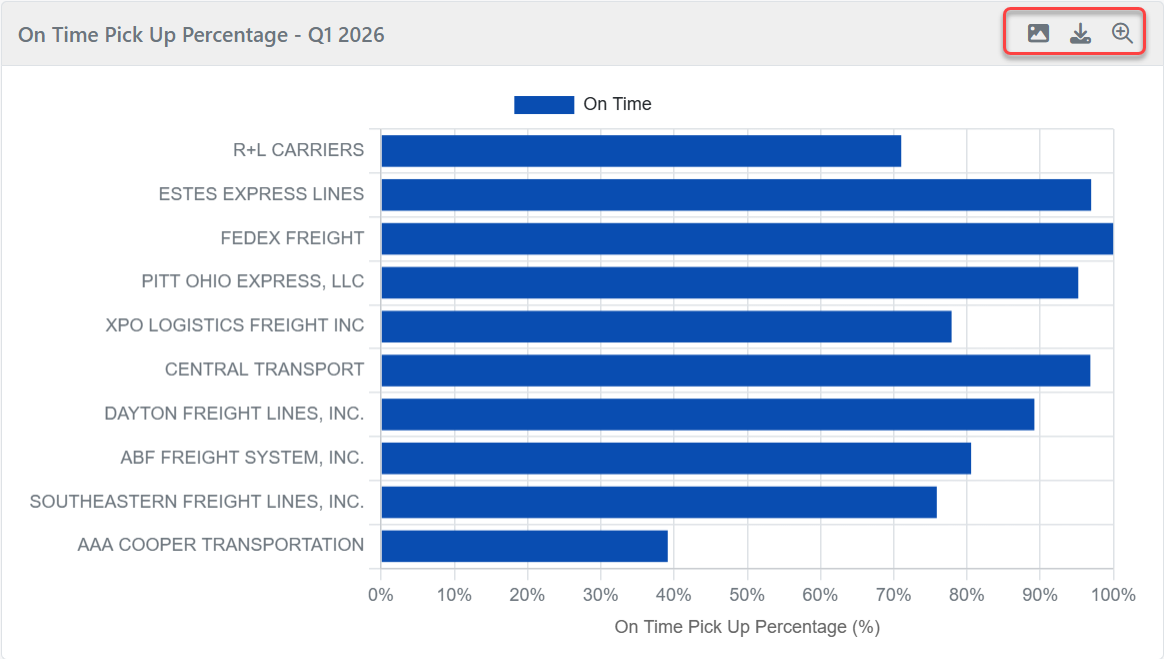Select the ABF FREIGHT SYSTEM, INC. bar
The image size is (1164, 659).
(676, 458)
